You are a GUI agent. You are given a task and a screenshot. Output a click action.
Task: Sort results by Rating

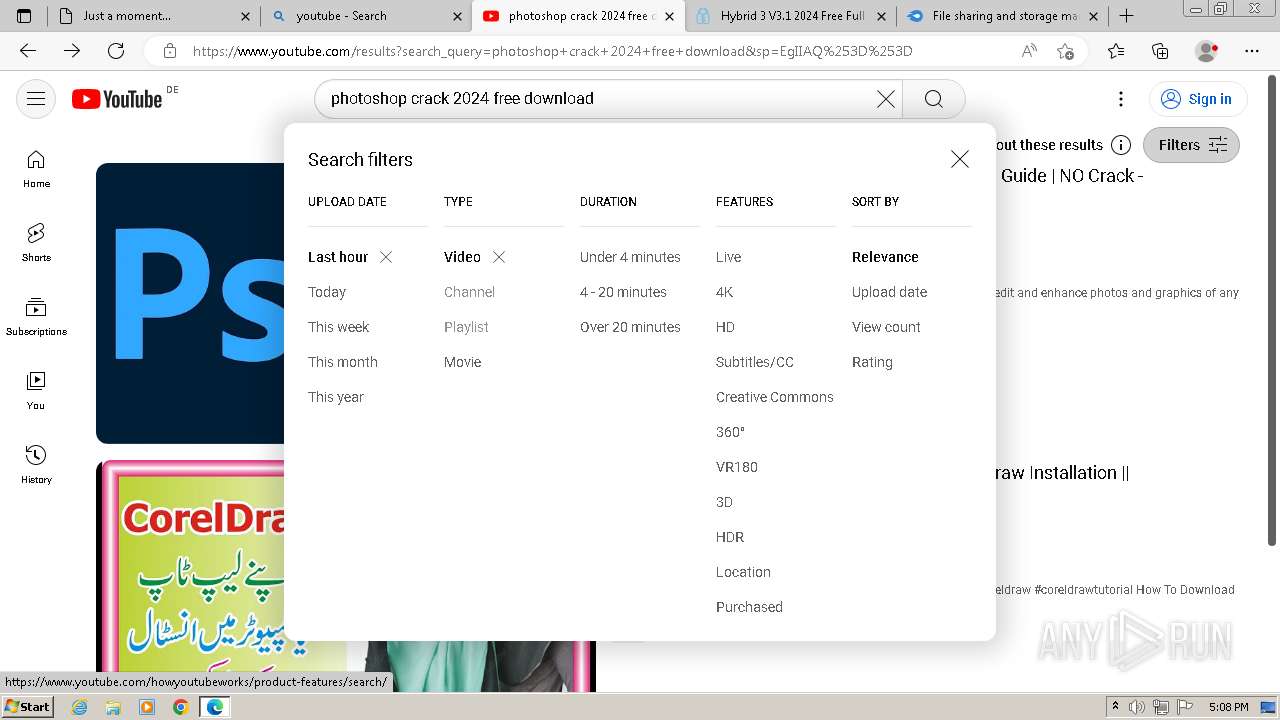872,362
